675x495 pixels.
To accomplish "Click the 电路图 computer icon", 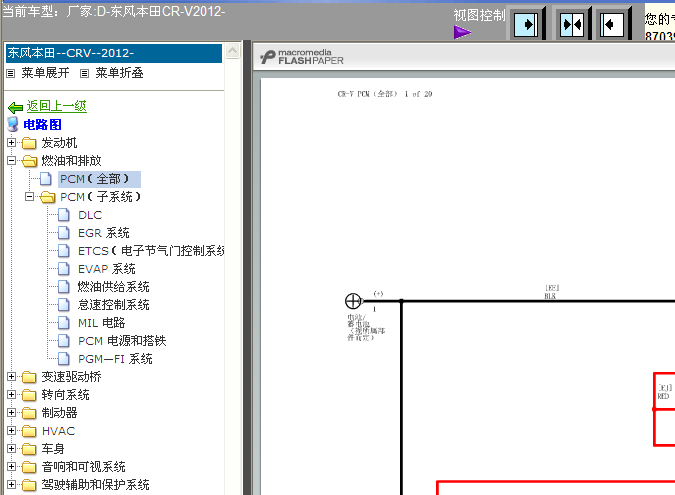I will [x=13, y=124].
